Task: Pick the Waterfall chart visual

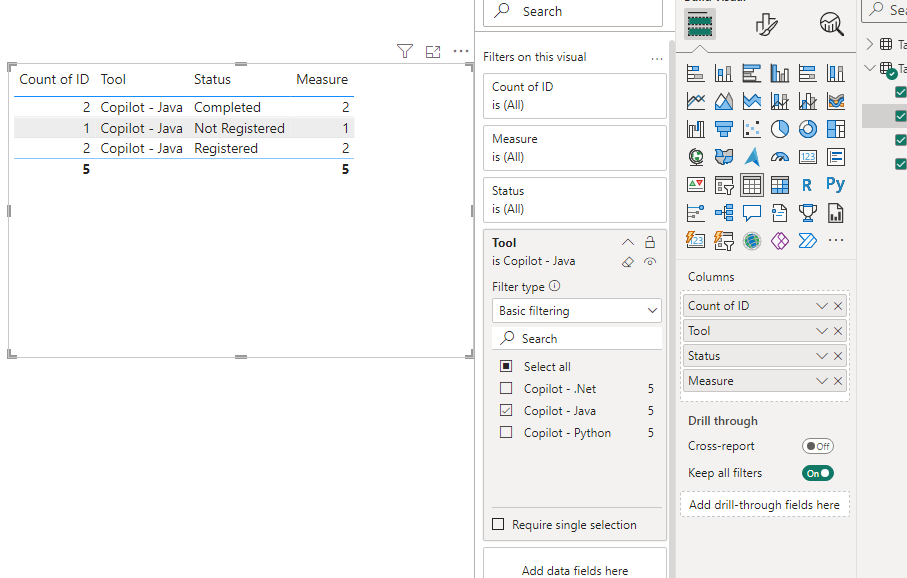Action: (x=695, y=129)
